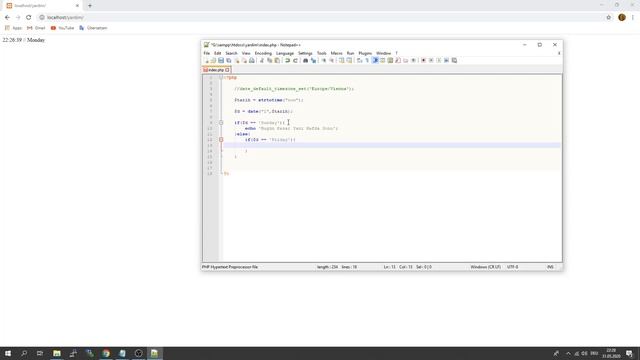Toggle INS insert mode in status bar

click(x=550, y=267)
